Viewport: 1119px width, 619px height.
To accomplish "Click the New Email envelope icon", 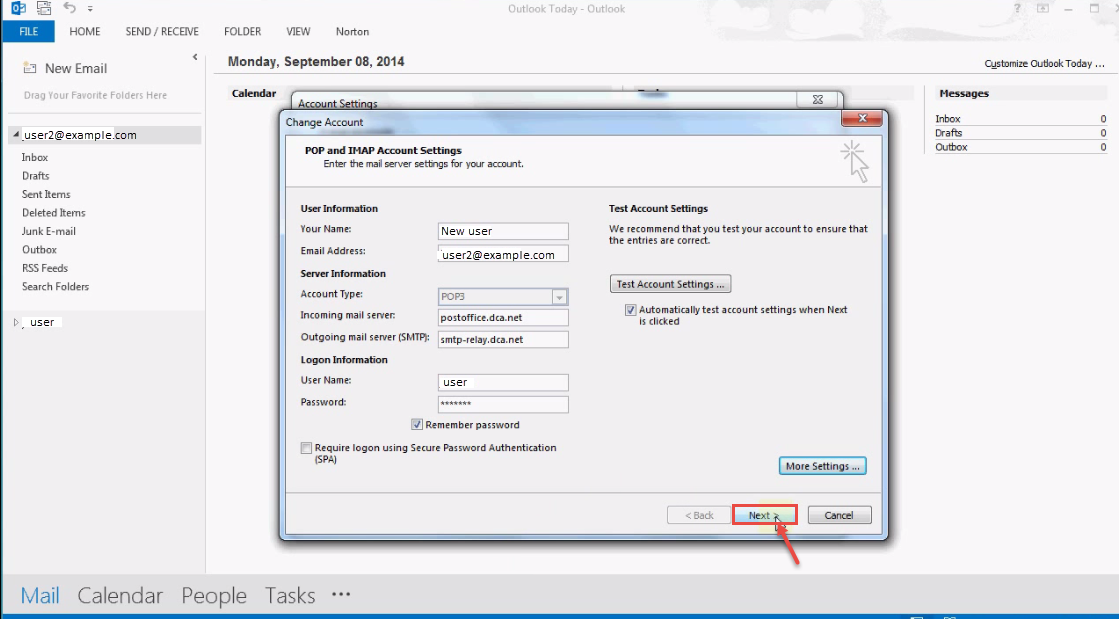I will coord(29,68).
